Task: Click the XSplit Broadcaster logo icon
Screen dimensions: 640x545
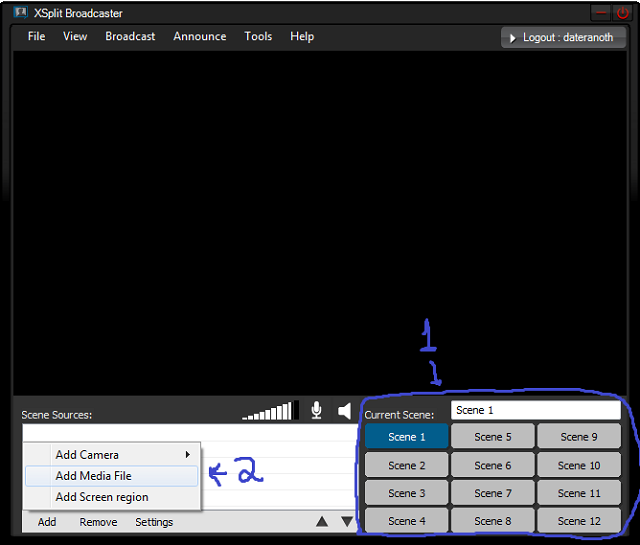Action: tap(20, 13)
